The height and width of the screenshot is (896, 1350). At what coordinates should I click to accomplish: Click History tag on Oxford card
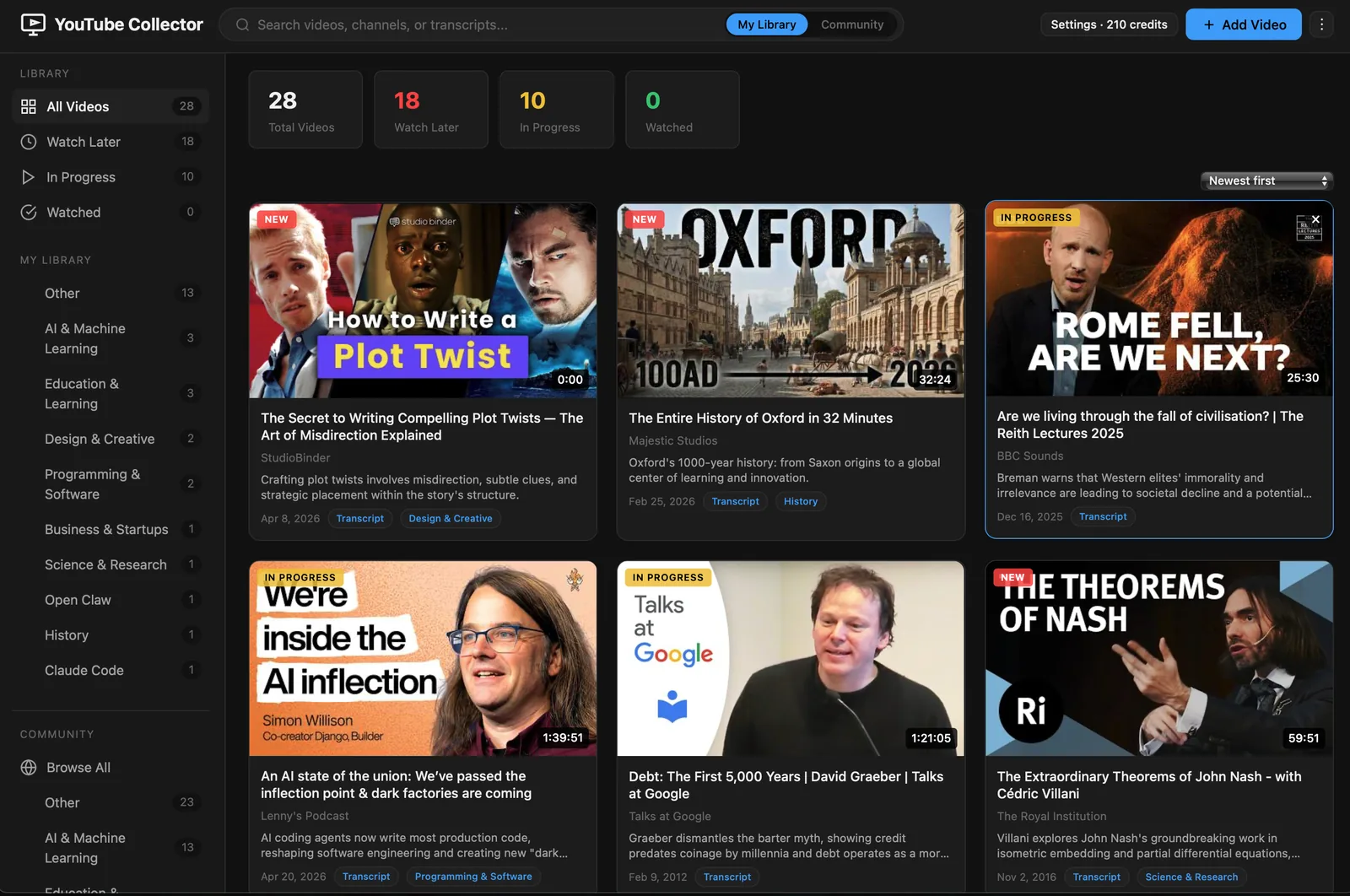tap(801, 501)
